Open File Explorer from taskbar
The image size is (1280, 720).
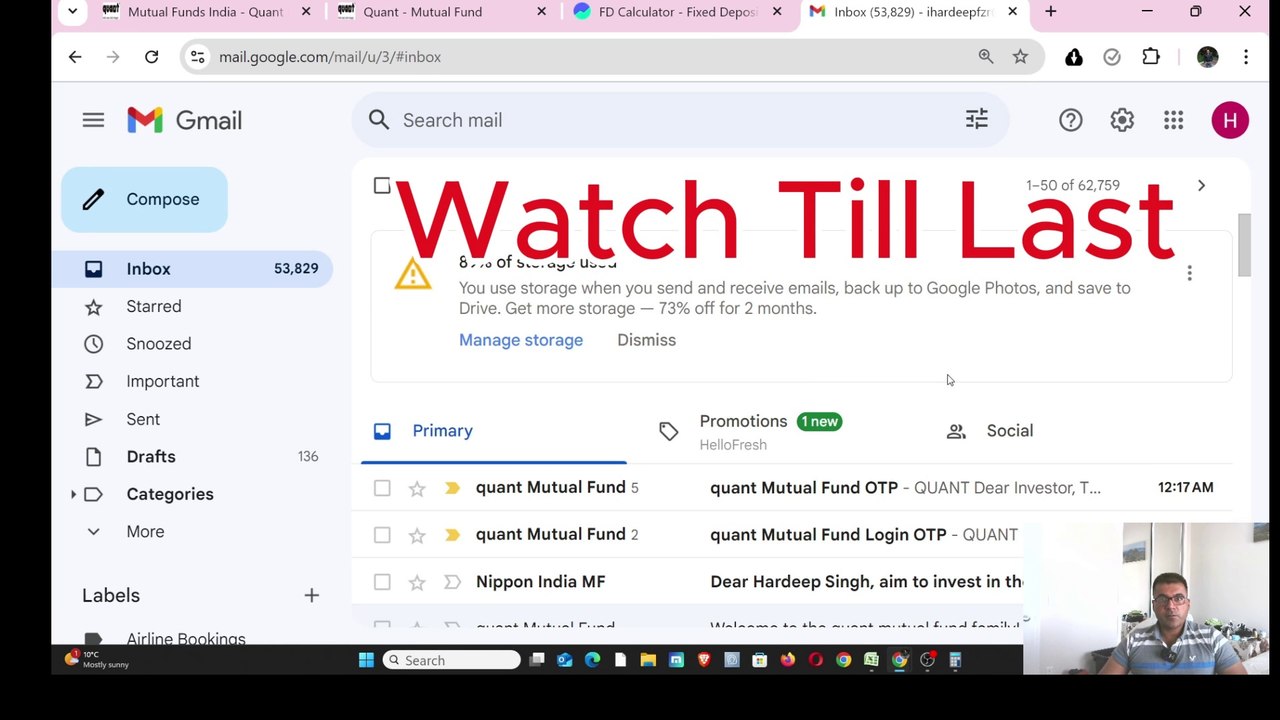tap(648, 660)
